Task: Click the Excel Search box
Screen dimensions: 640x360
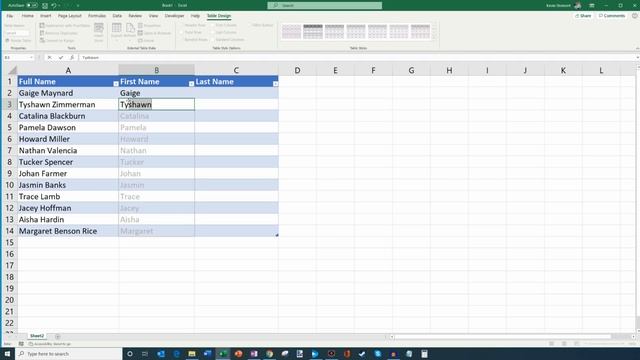Action: pyautogui.click(x=325, y=5)
